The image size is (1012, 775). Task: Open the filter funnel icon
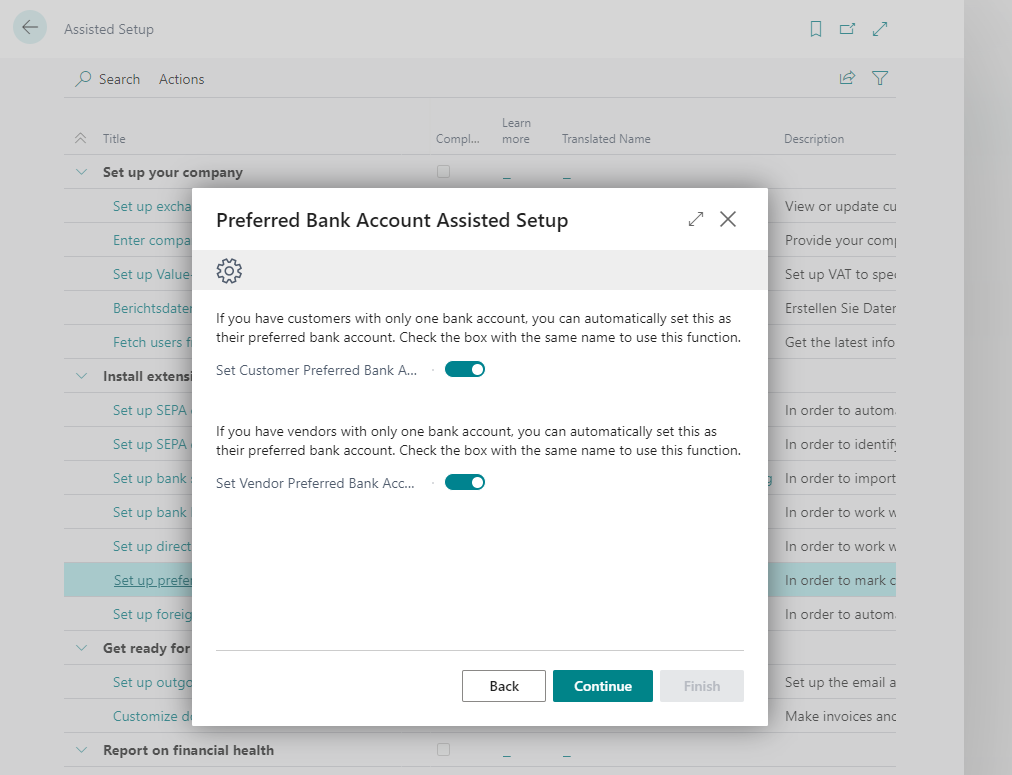click(880, 77)
